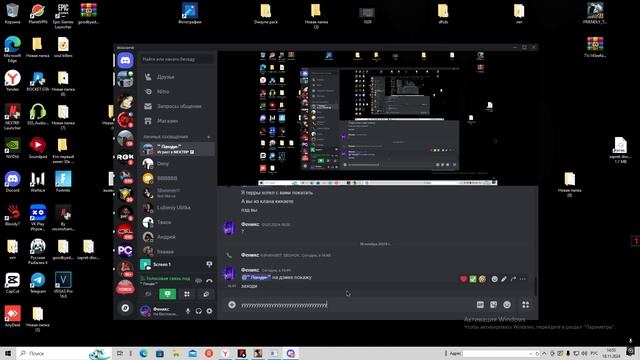Stop streaming icon next to Screen 1

click(x=209, y=264)
